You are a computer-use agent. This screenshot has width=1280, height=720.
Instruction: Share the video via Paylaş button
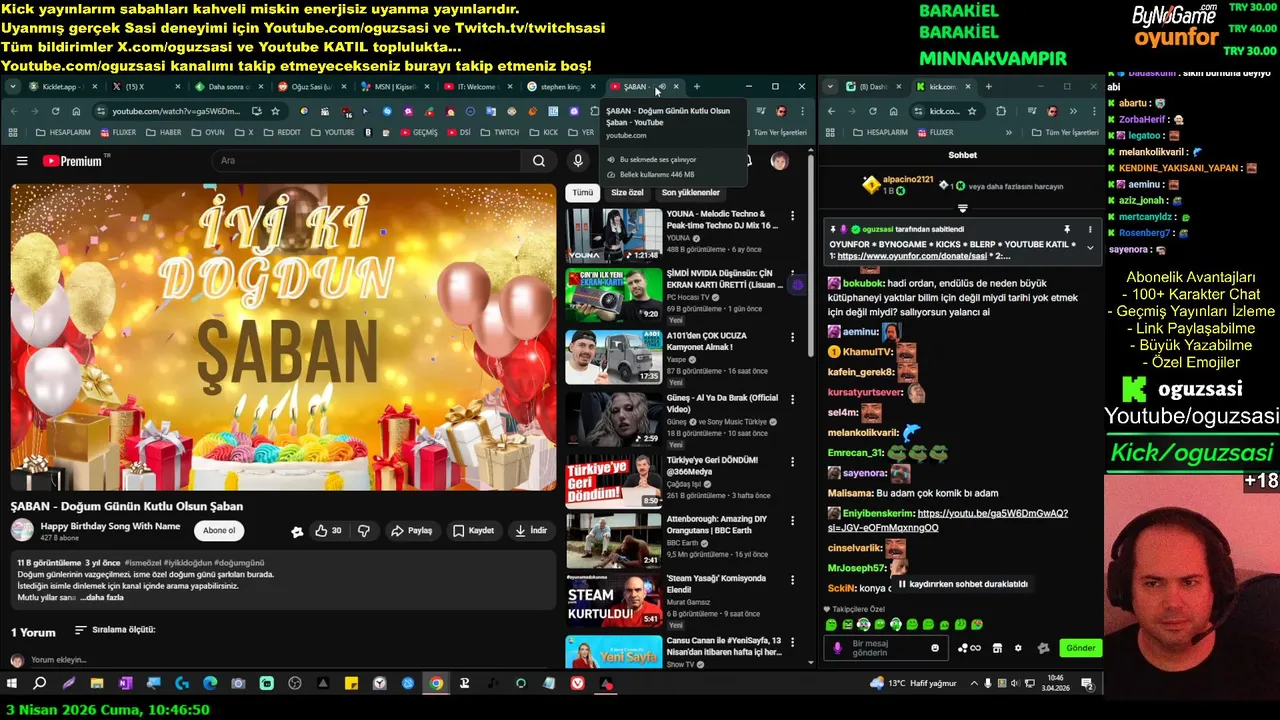pos(412,531)
